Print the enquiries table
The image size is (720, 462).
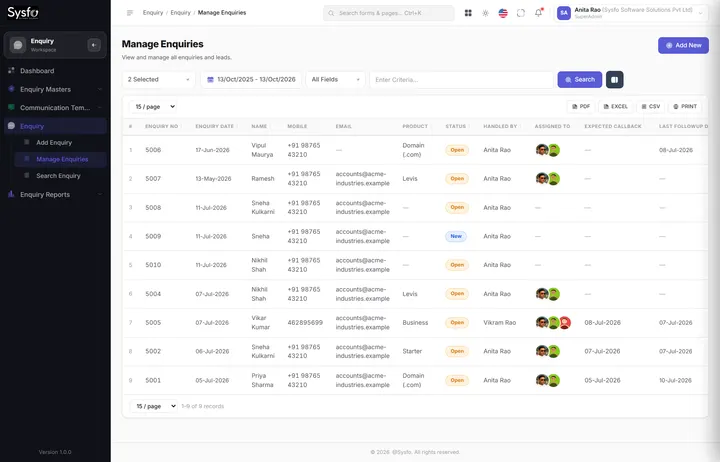(x=685, y=107)
